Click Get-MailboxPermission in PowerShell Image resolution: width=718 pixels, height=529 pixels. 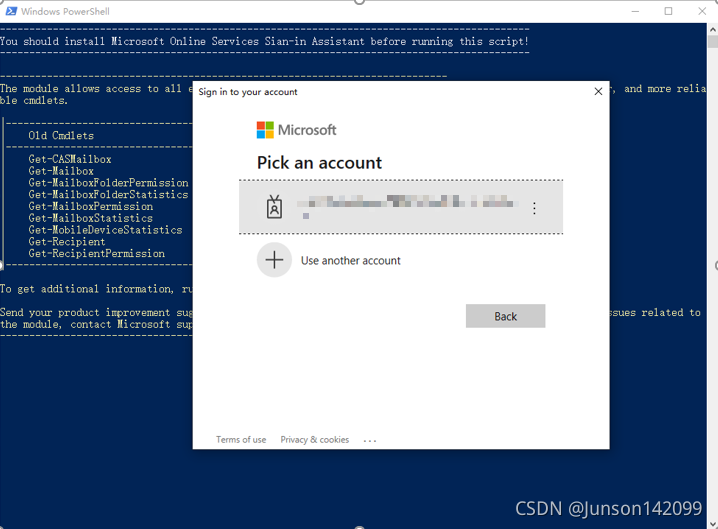91,207
